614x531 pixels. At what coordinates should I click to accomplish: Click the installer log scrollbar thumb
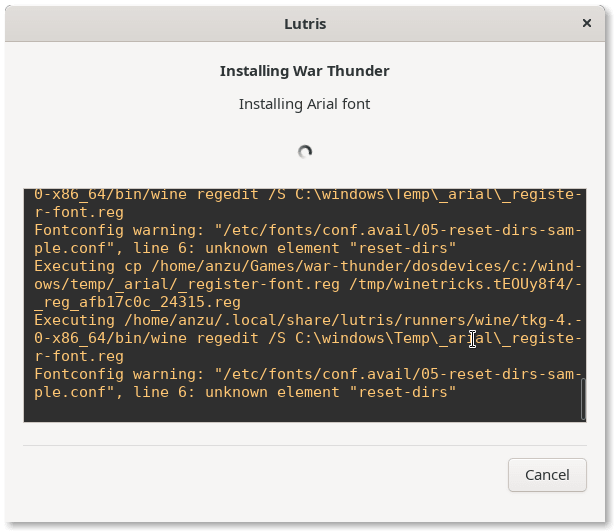point(583,399)
